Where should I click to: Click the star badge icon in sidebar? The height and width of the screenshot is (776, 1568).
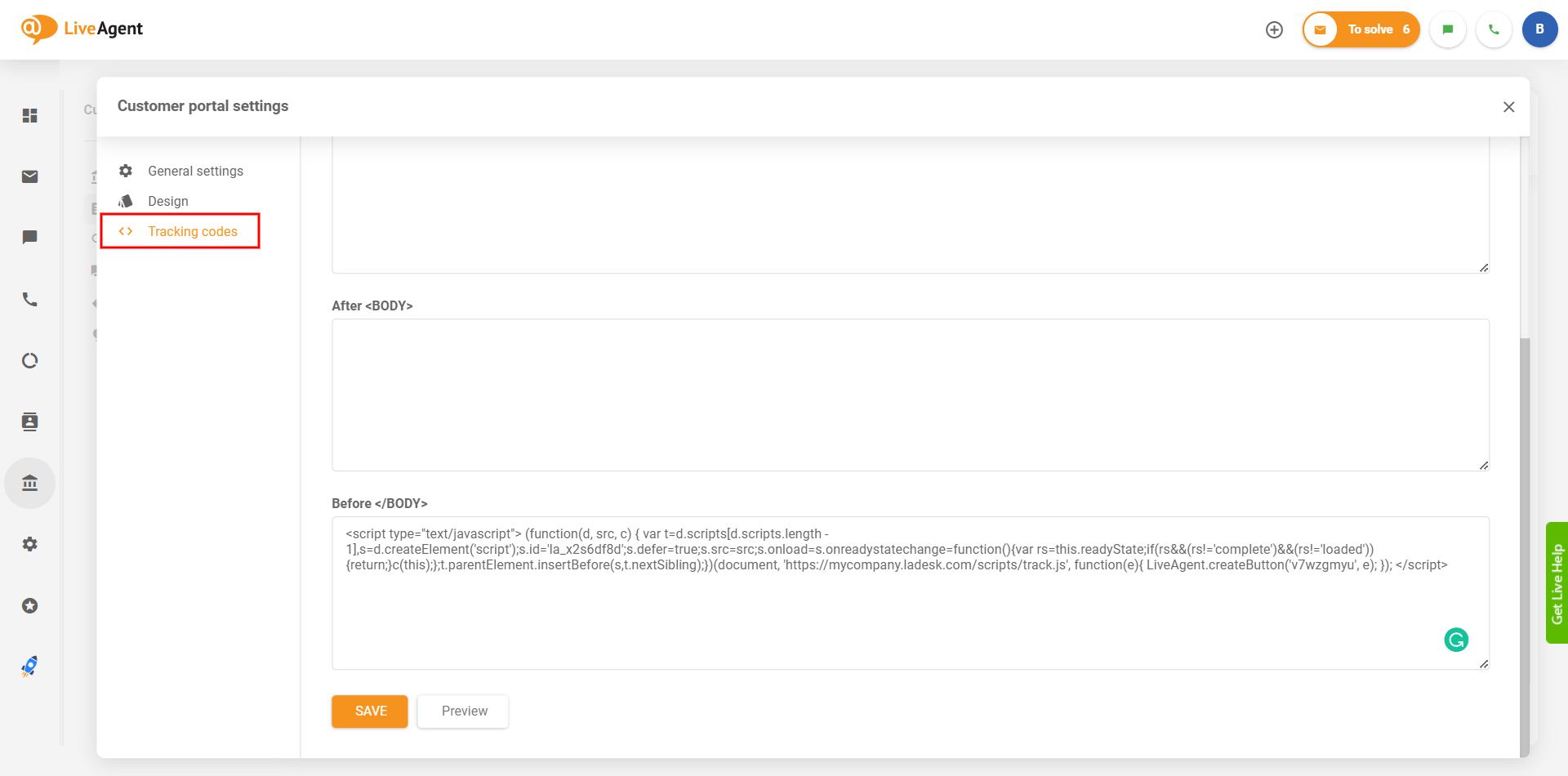pyautogui.click(x=30, y=606)
